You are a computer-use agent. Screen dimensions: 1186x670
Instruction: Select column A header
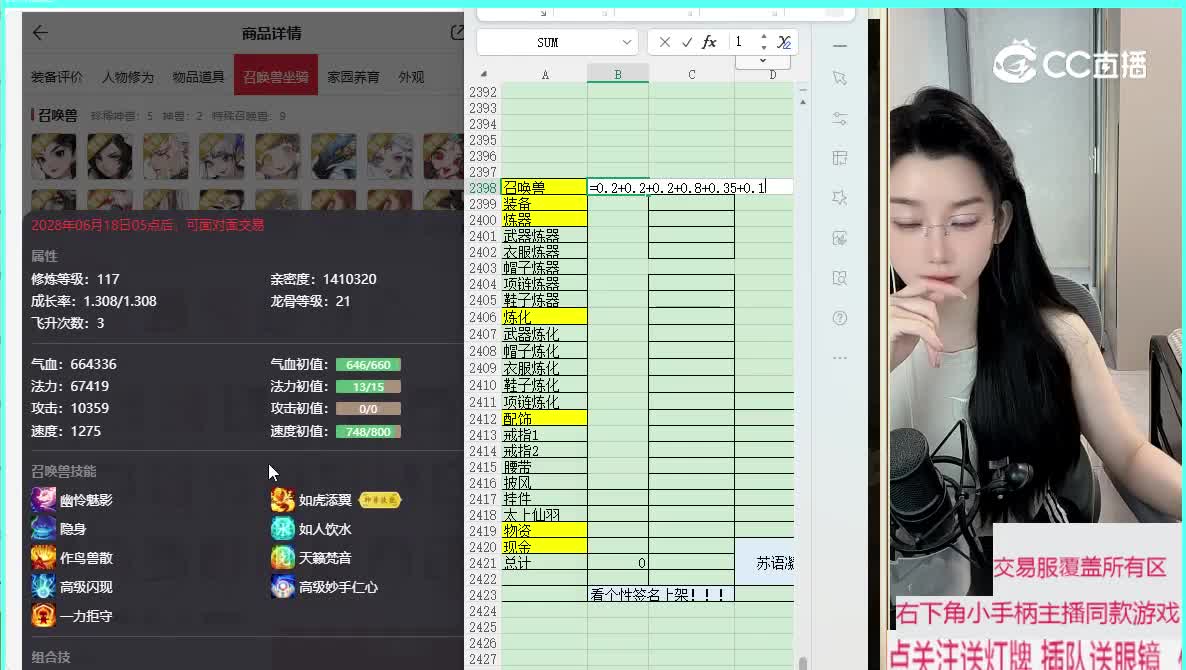tap(545, 74)
